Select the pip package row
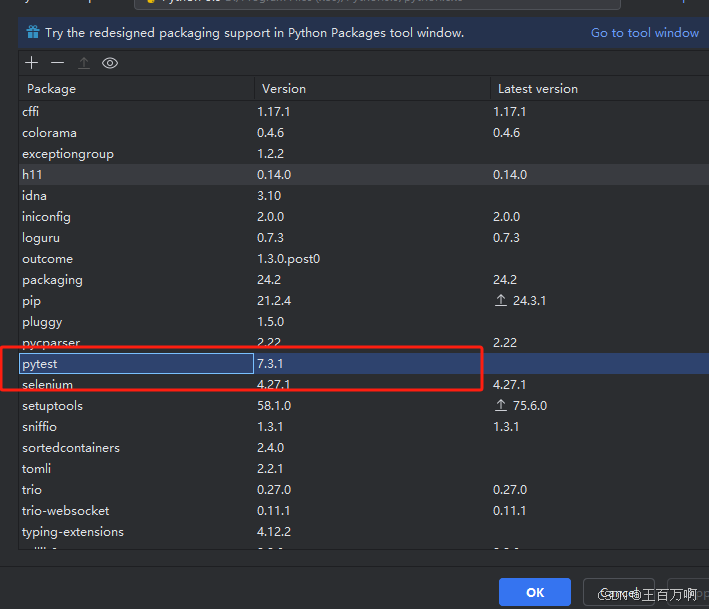 click(364, 301)
